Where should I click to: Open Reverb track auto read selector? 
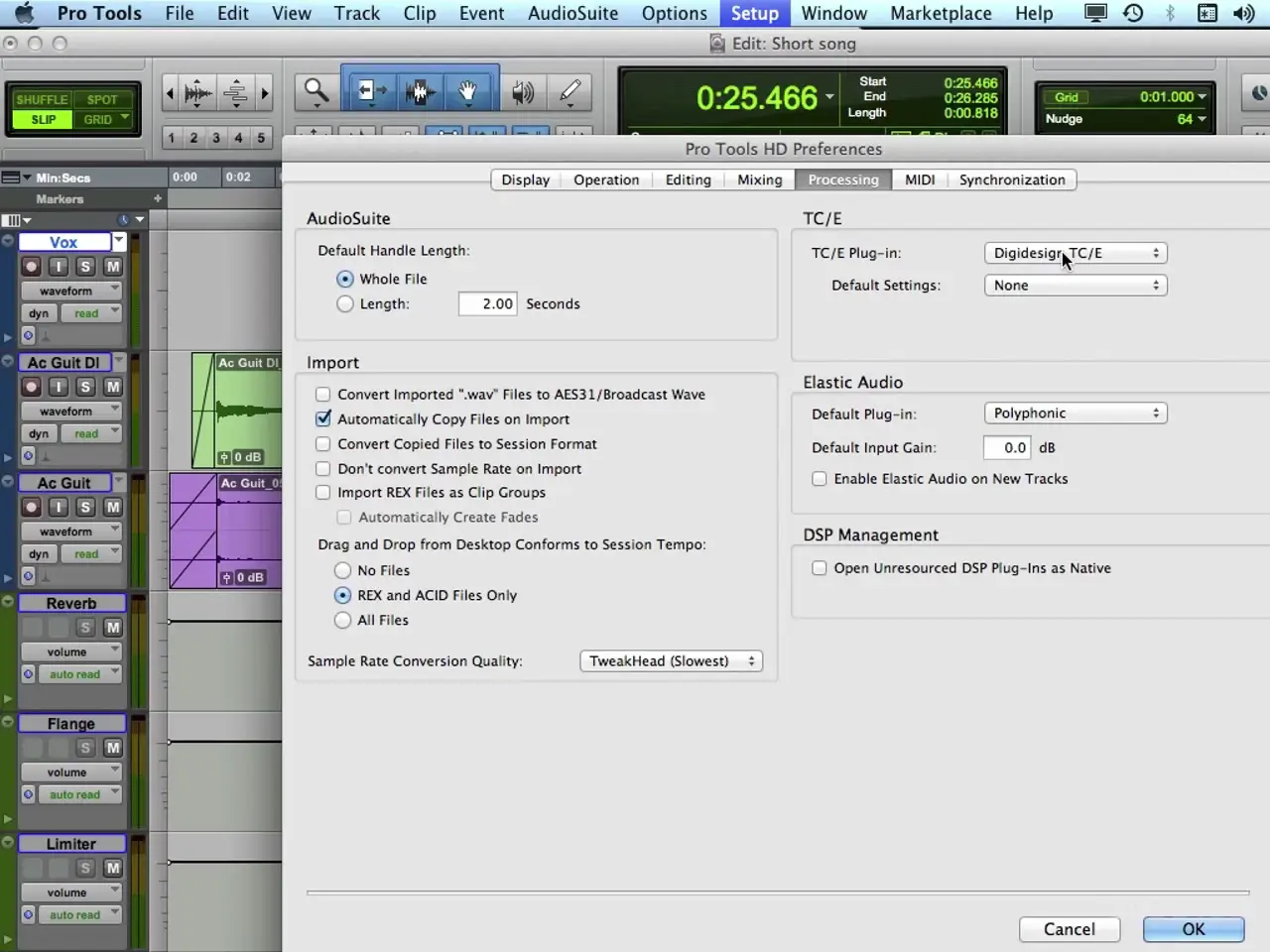(x=82, y=674)
